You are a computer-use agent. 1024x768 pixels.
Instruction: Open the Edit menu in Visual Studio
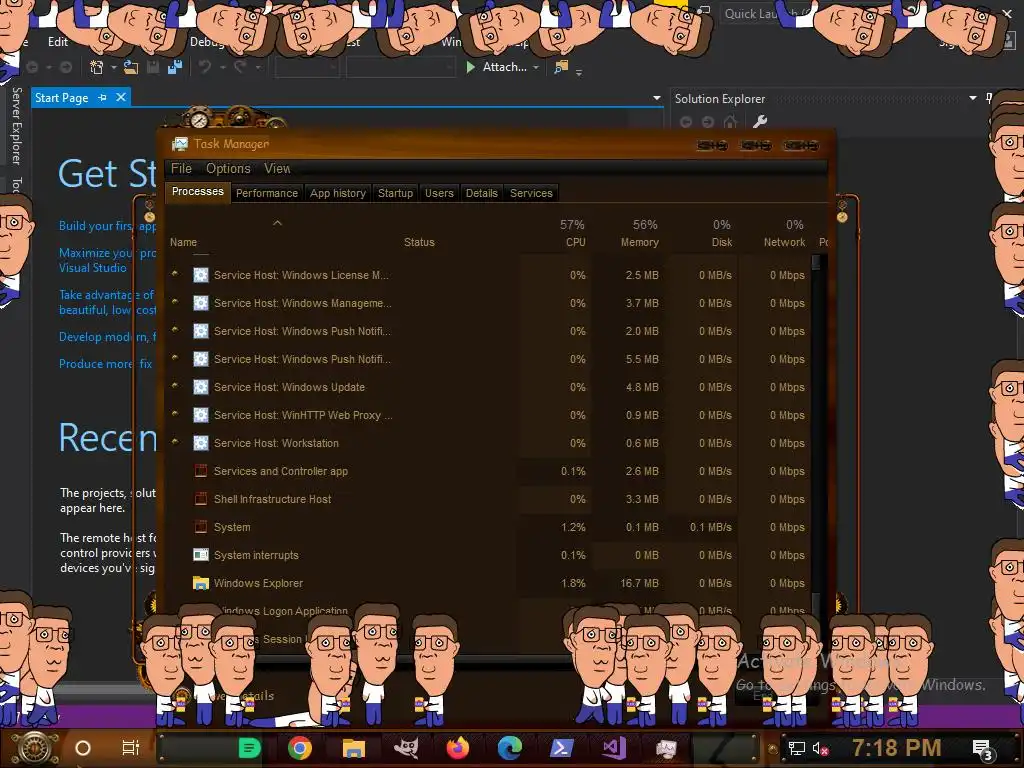coord(57,42)
